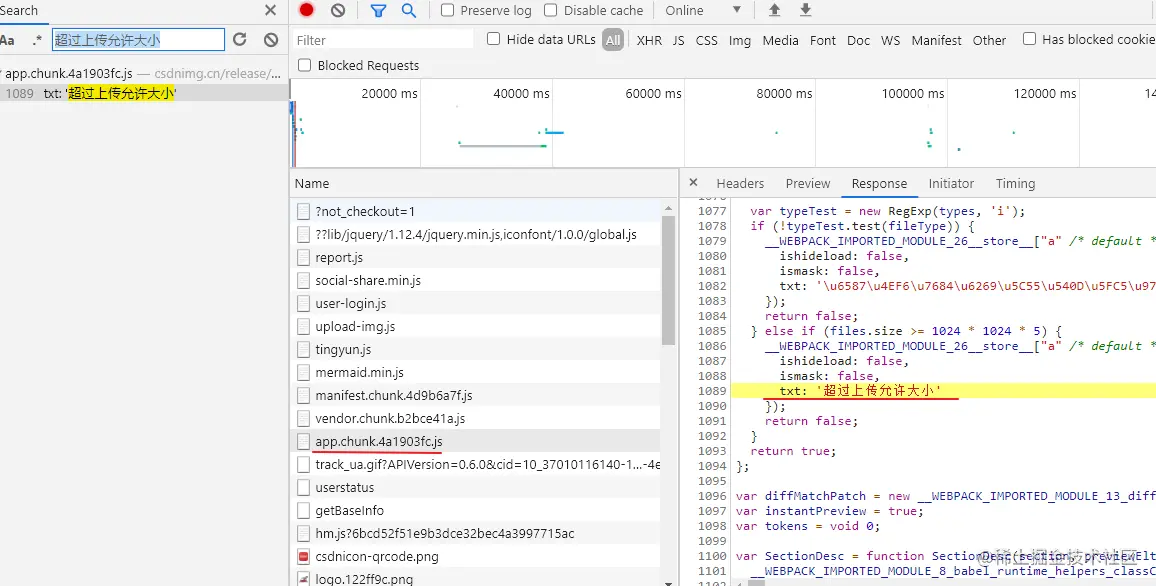This screenshot has width=1156, height=586.
Task: Select the All filter type
Action: 613,41
